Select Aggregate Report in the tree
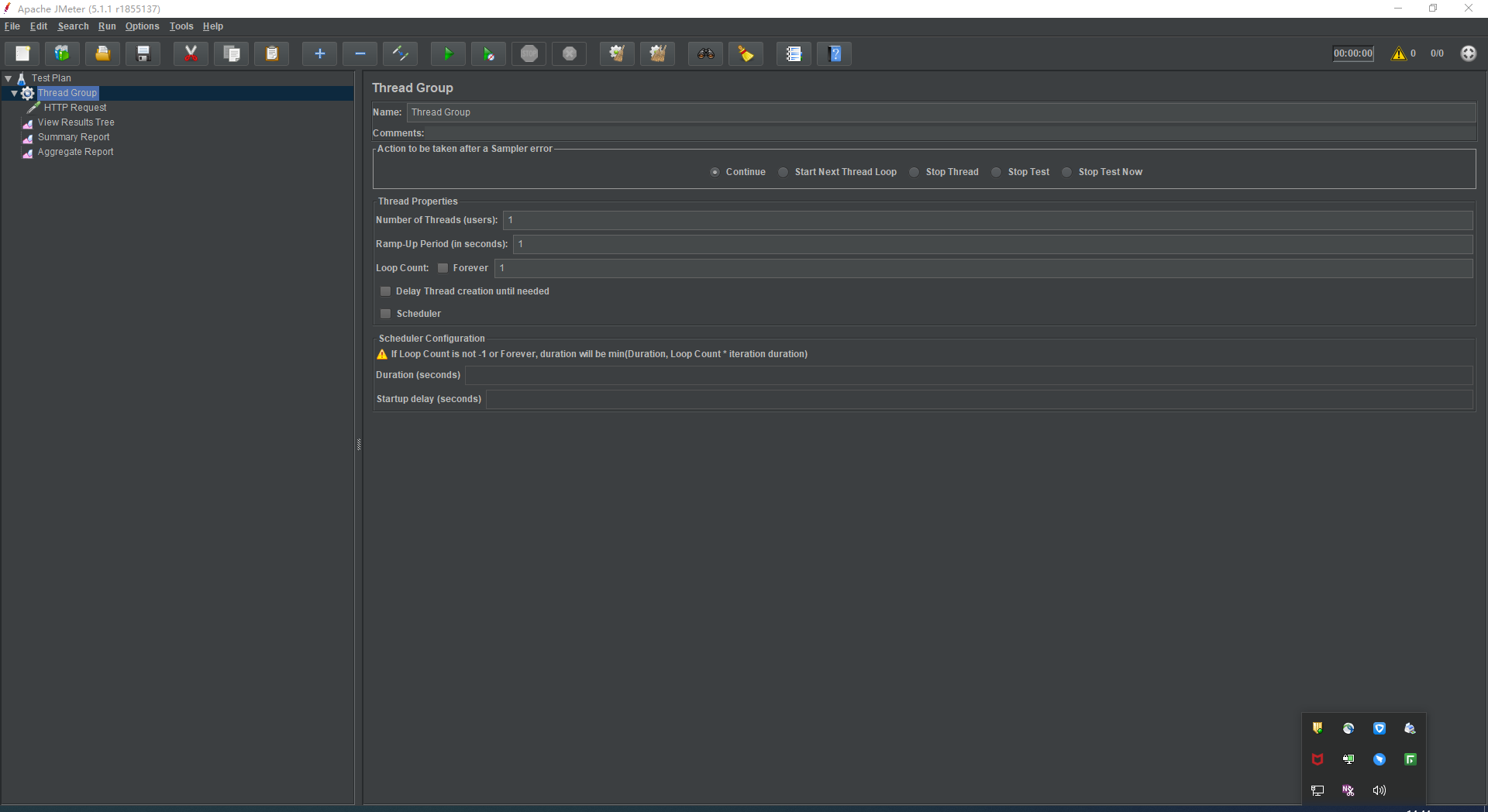The width and height of the screenshot is (1488, 812). 75,152
